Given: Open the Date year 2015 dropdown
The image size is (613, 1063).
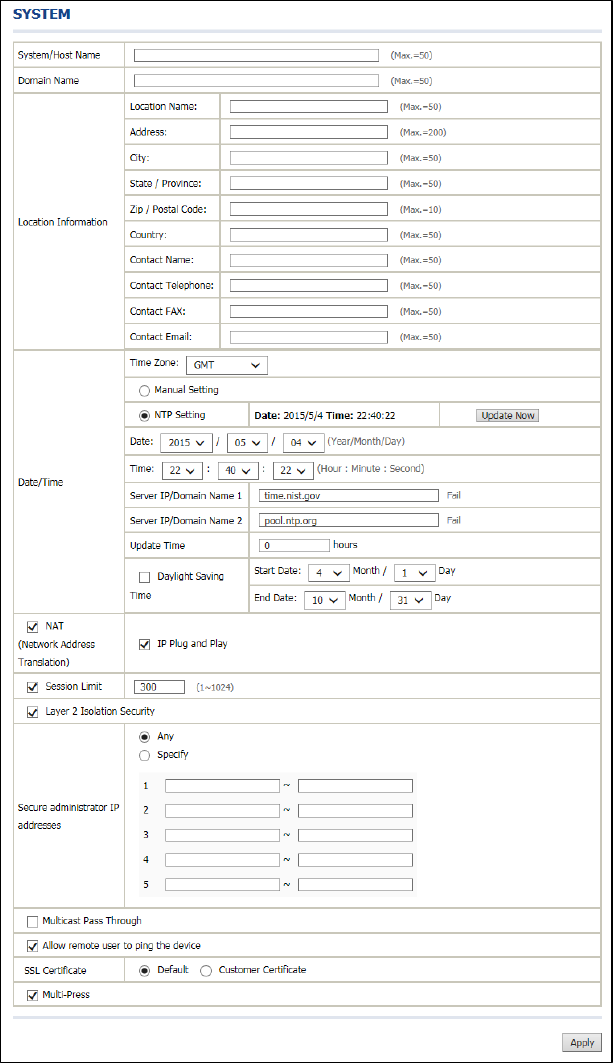Looking at the screenshot, I should point(186,443).
